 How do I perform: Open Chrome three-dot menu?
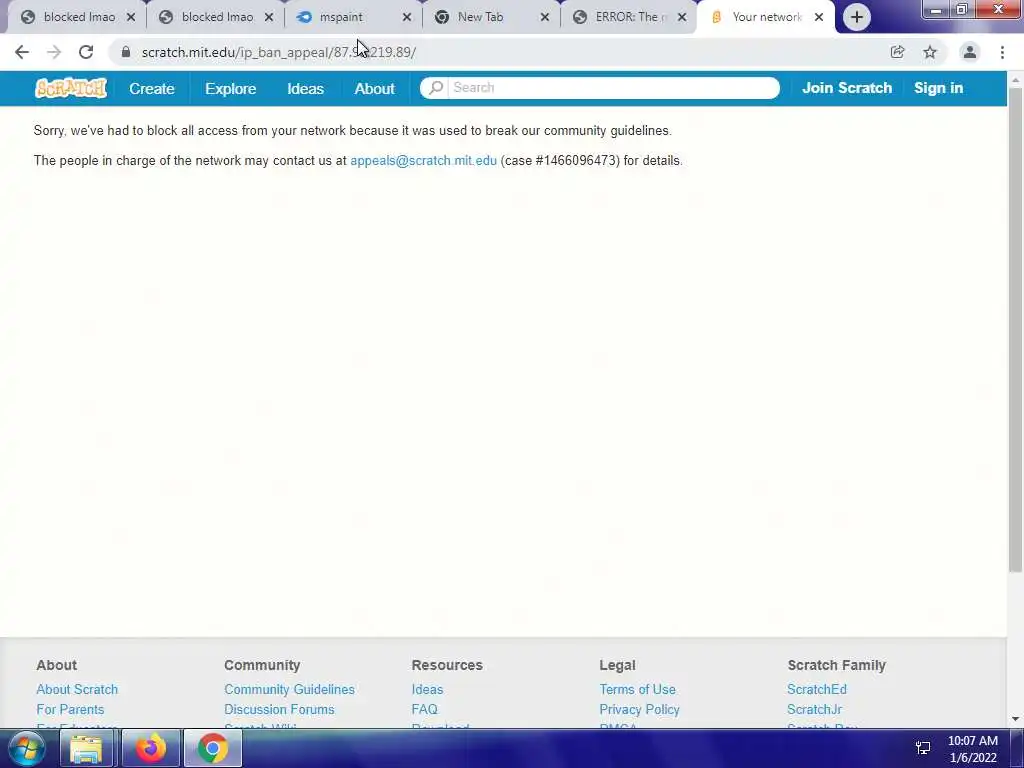(x=1002, y=52)
